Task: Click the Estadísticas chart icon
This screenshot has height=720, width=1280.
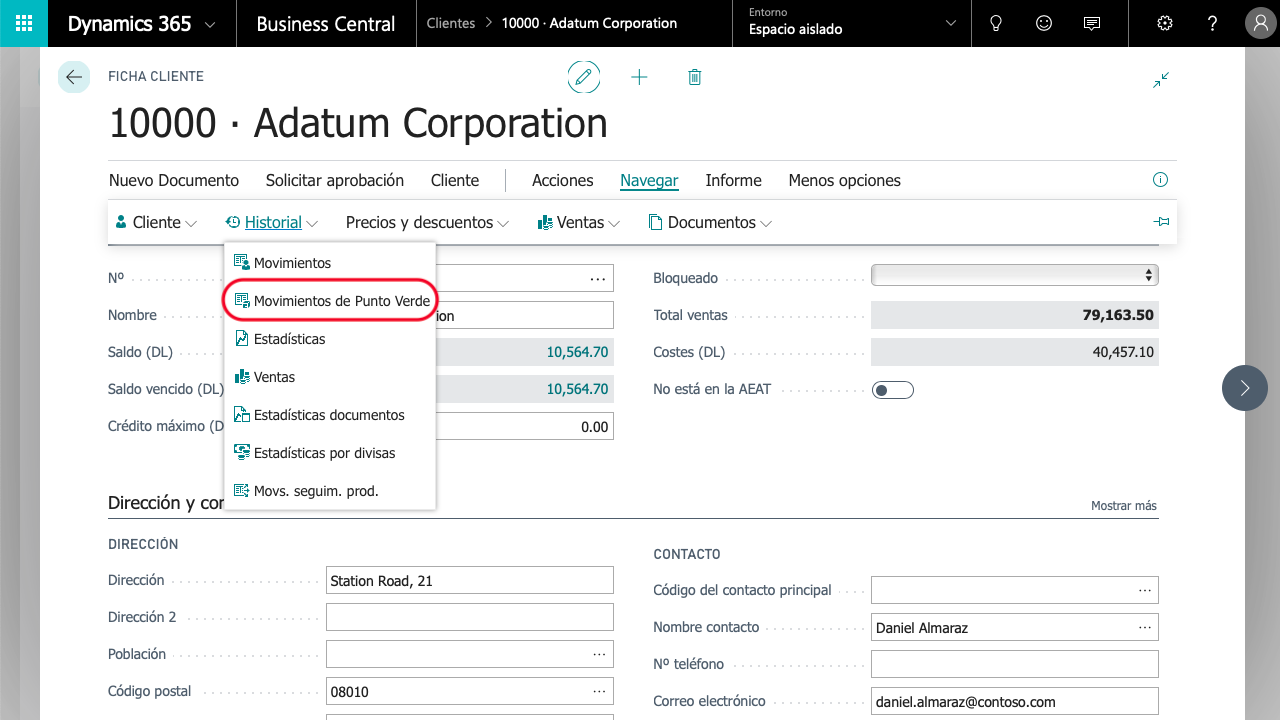Action: (241, 338)
